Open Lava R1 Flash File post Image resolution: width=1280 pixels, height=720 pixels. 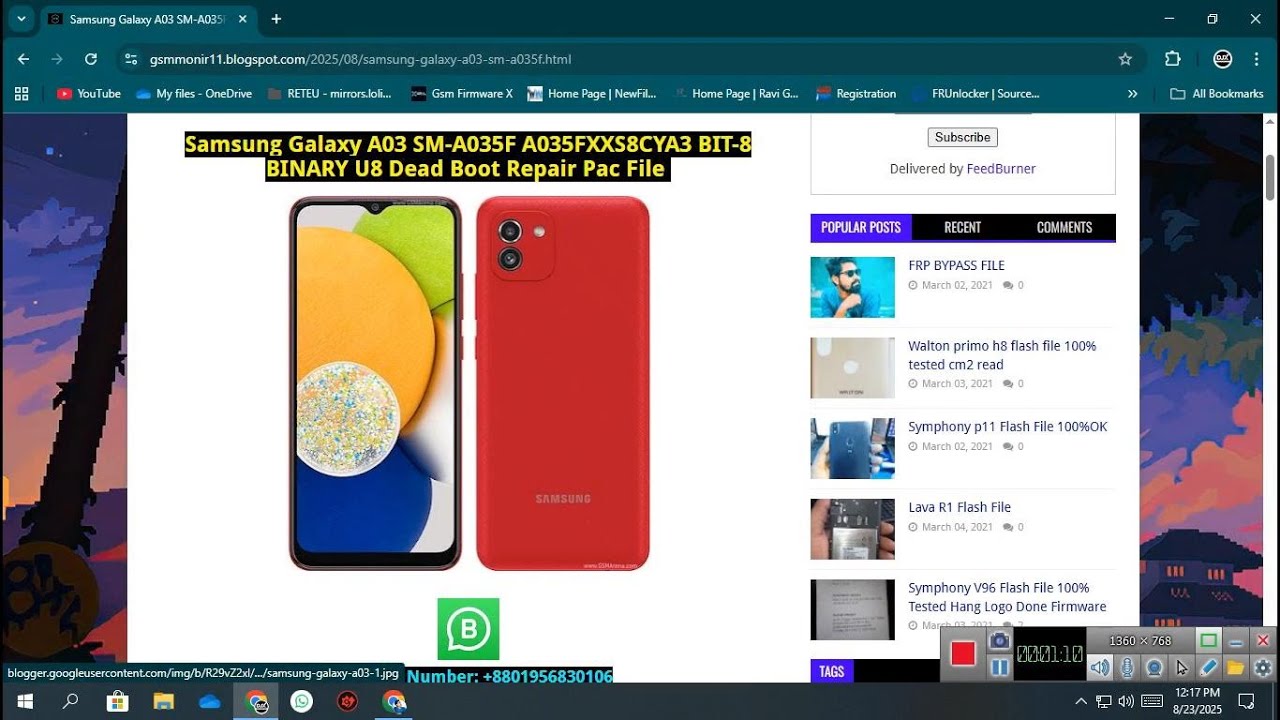pos(959,507)
